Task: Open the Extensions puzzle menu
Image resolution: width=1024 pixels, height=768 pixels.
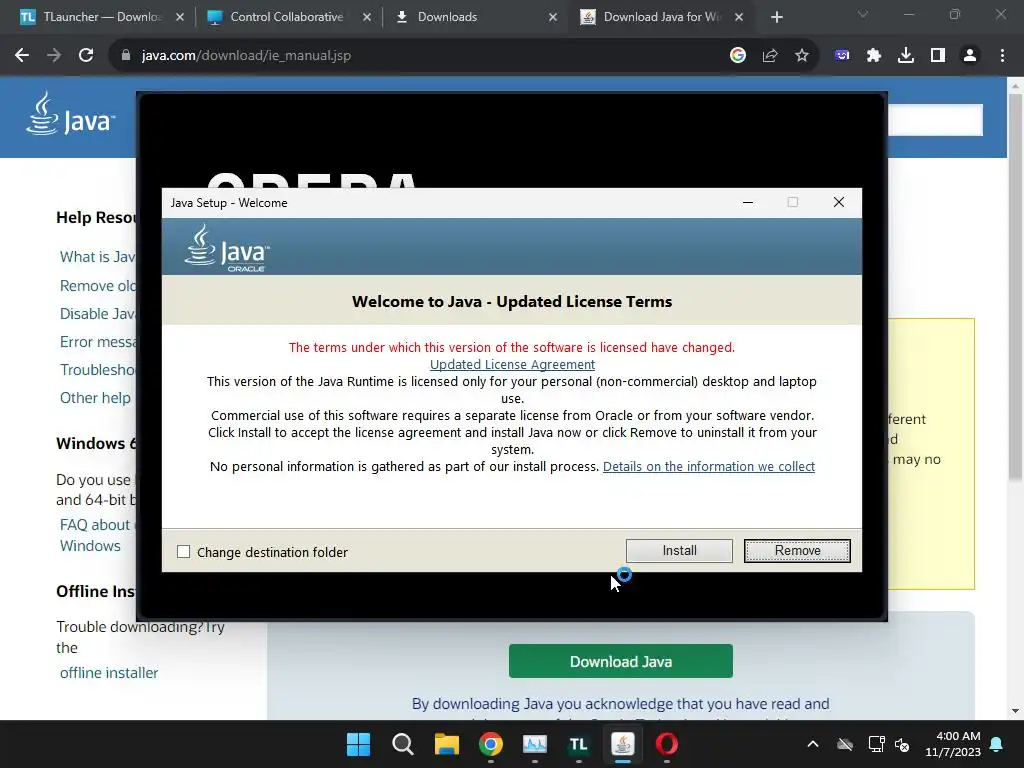Action: tap(874, 56)
